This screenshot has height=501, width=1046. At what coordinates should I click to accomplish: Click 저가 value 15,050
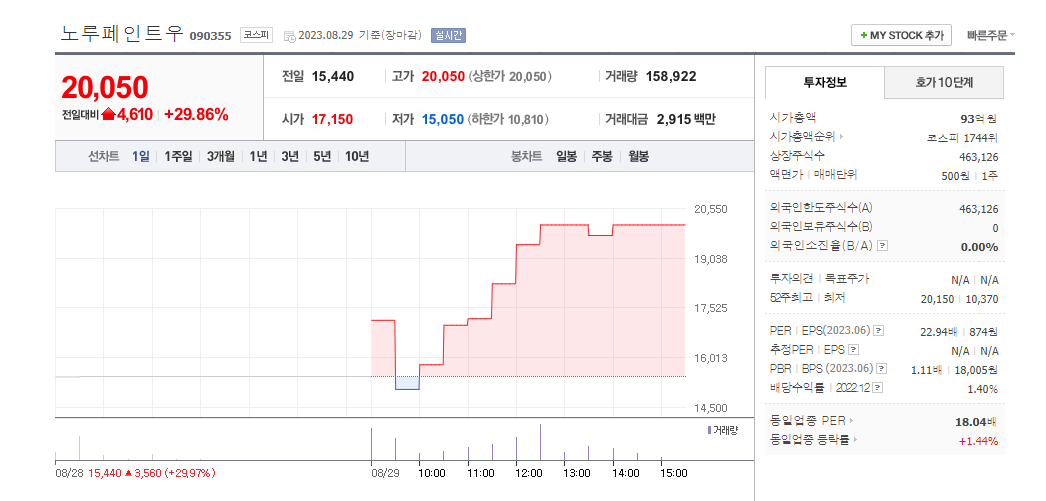point(443,120)
